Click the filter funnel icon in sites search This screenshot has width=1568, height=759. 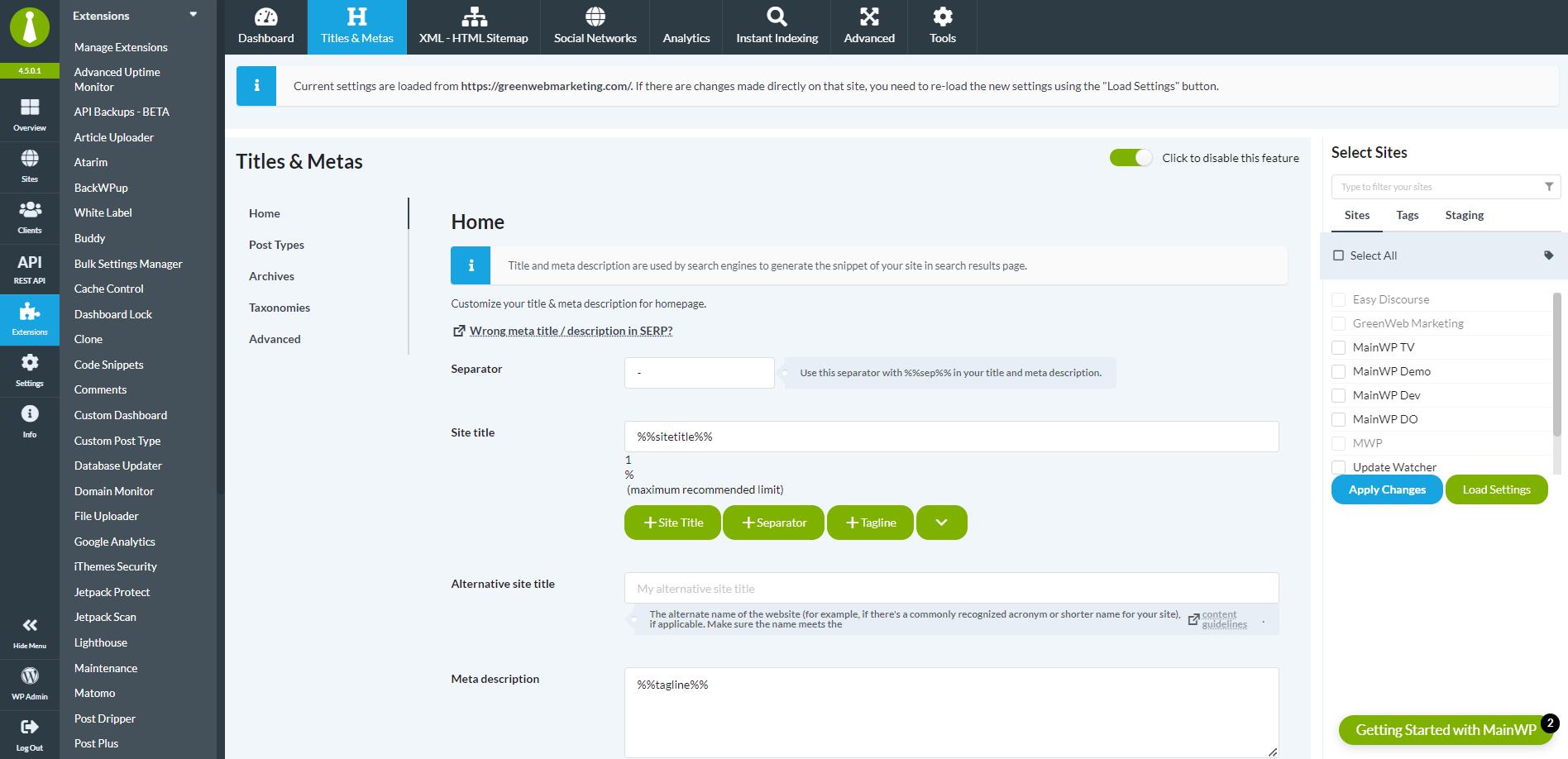coord(1549,187)
